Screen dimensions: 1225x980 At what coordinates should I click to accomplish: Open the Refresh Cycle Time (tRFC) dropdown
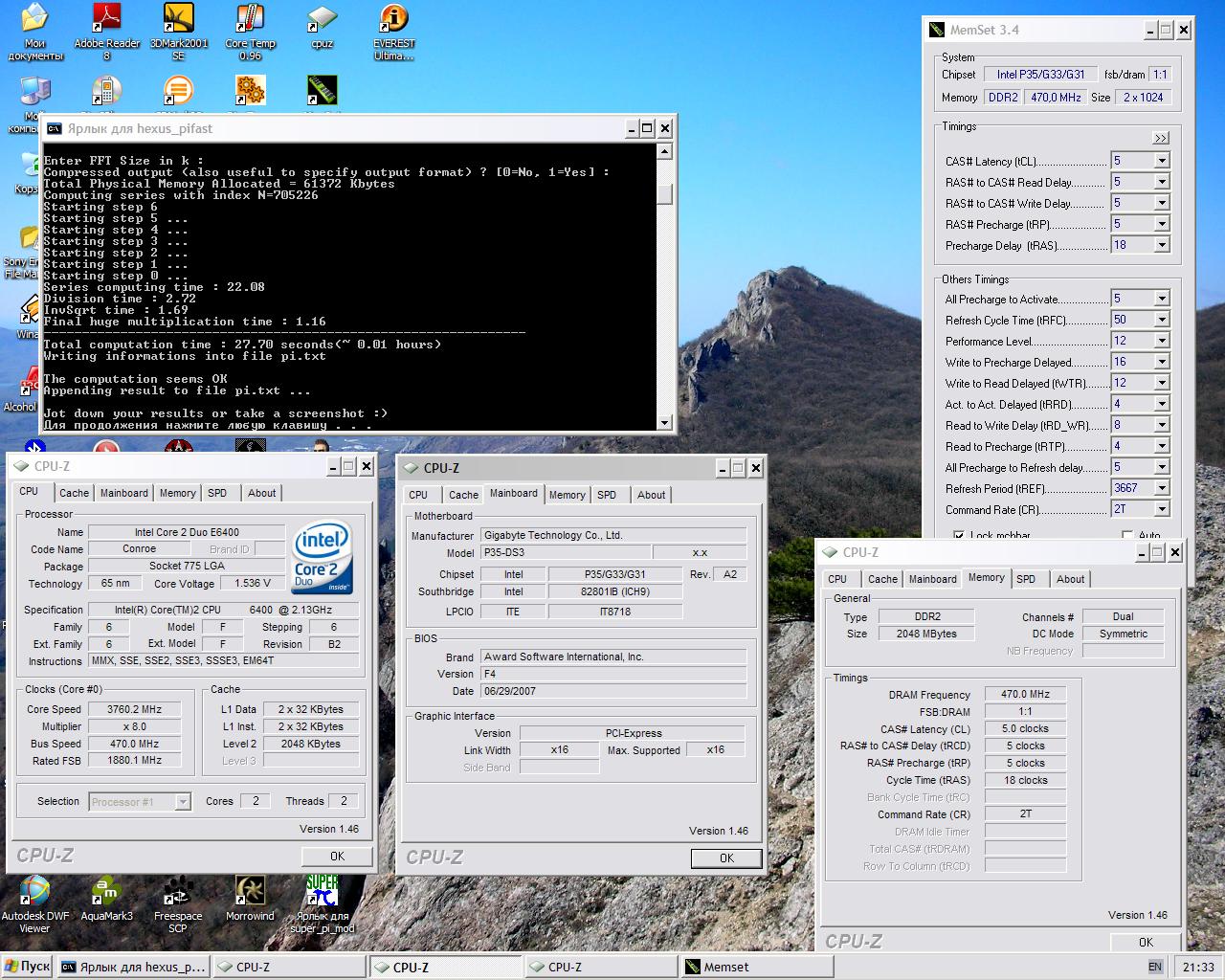click(x=1161, y=320)
